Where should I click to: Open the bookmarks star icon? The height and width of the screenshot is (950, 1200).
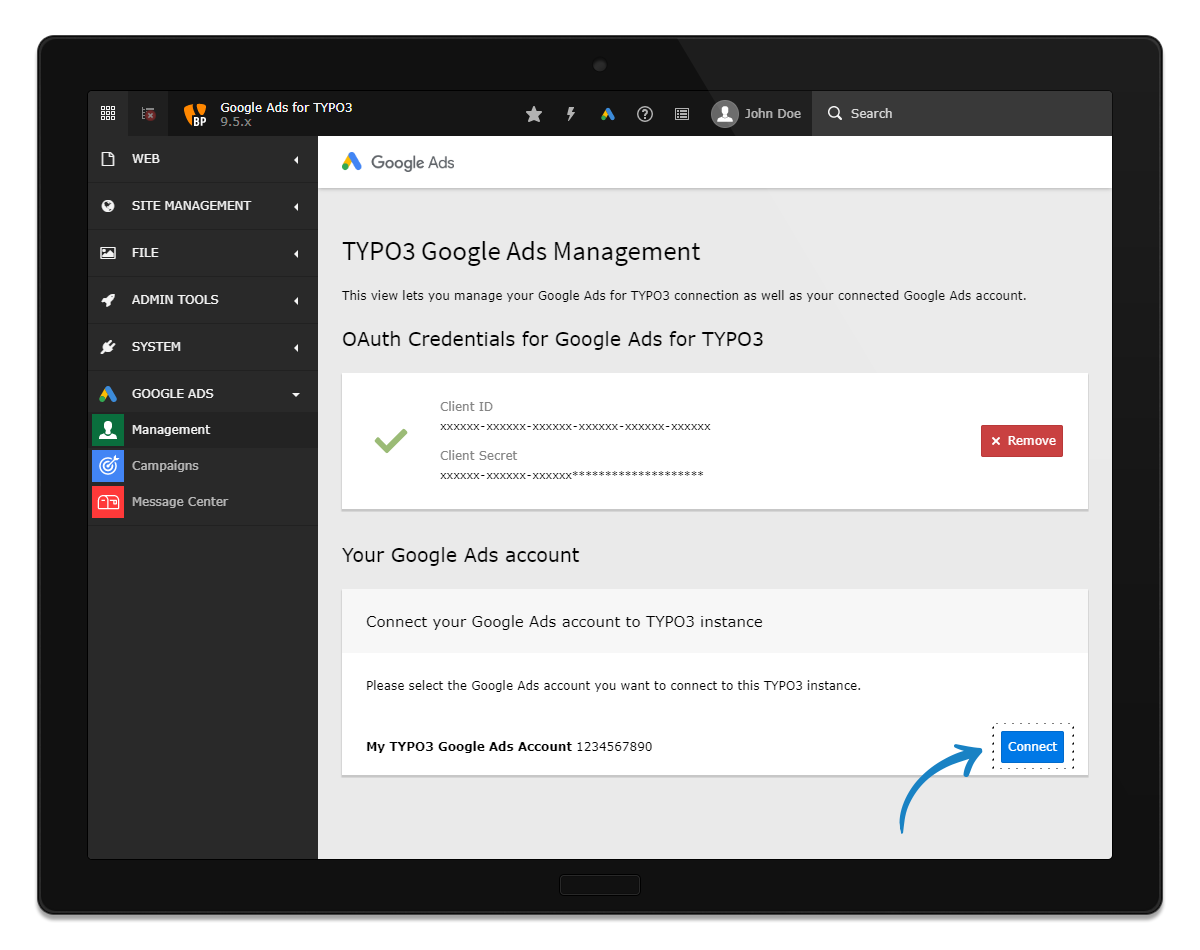click(534, 114)
